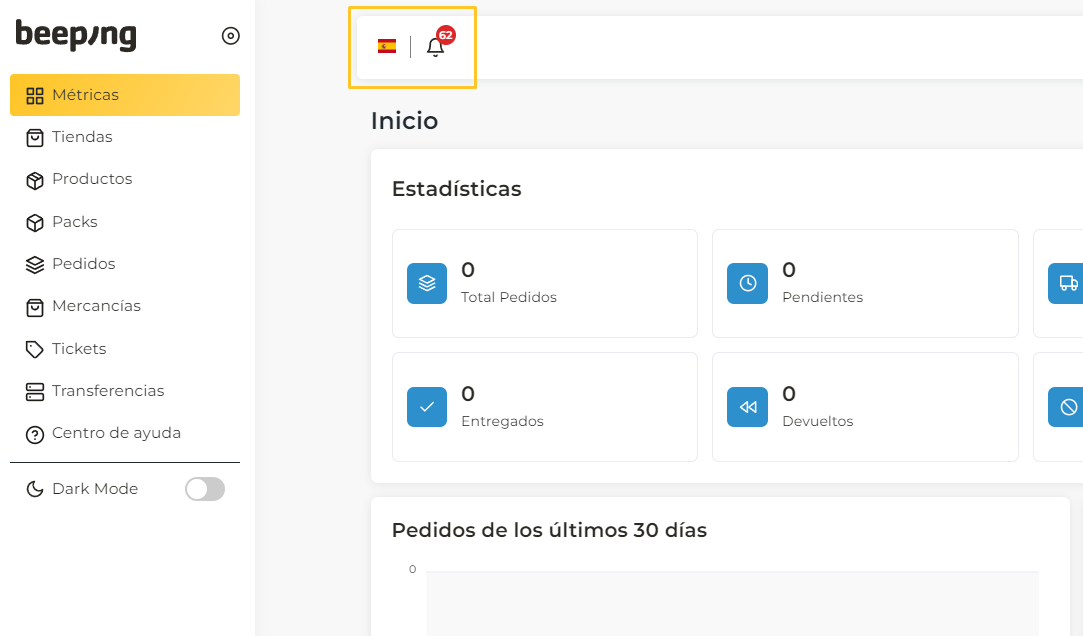Click the Devueltos rewind icon
This screenshot has width=1083, height=636.
point(747,407)
